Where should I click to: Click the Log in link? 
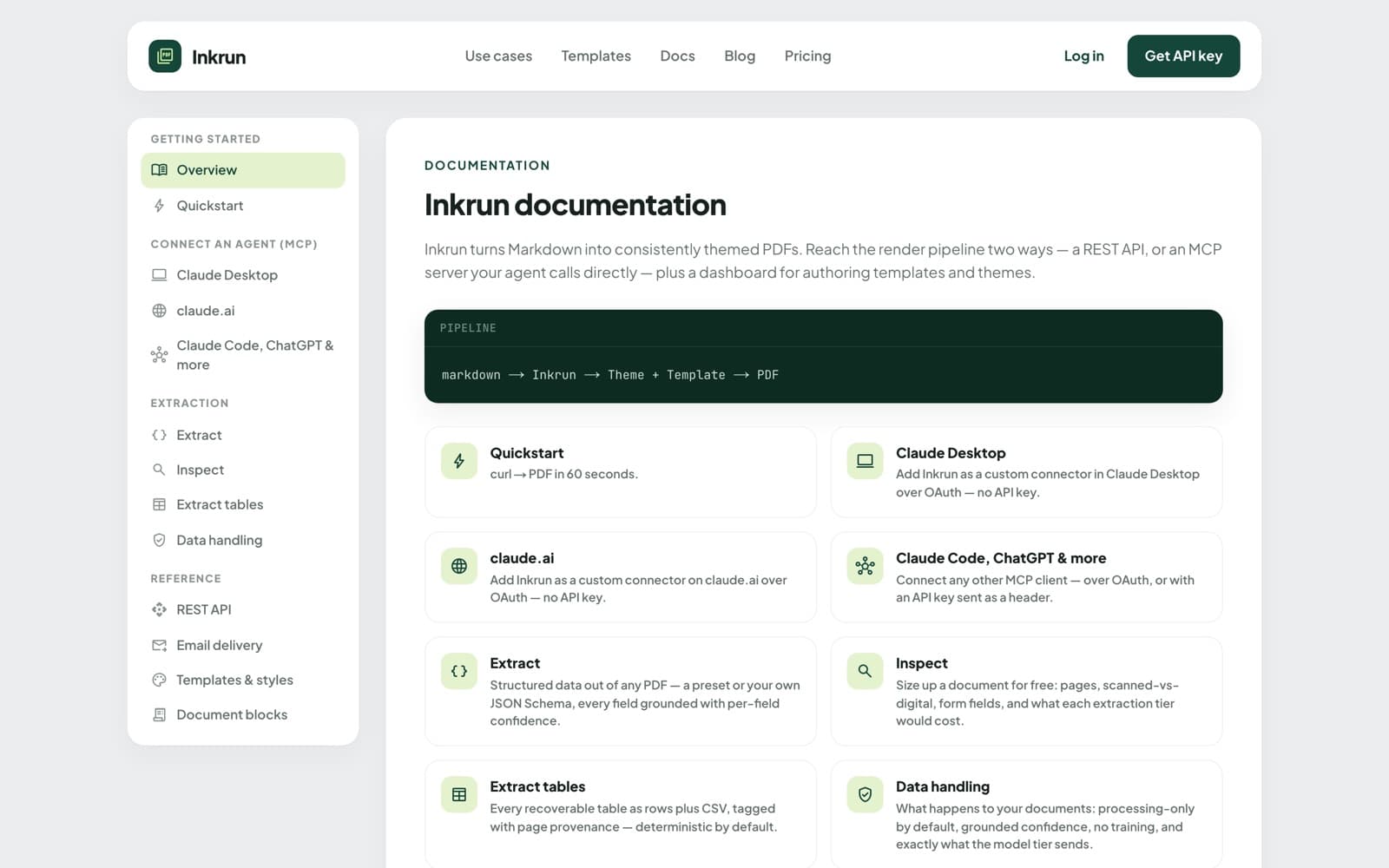[x=1083, y=56]
